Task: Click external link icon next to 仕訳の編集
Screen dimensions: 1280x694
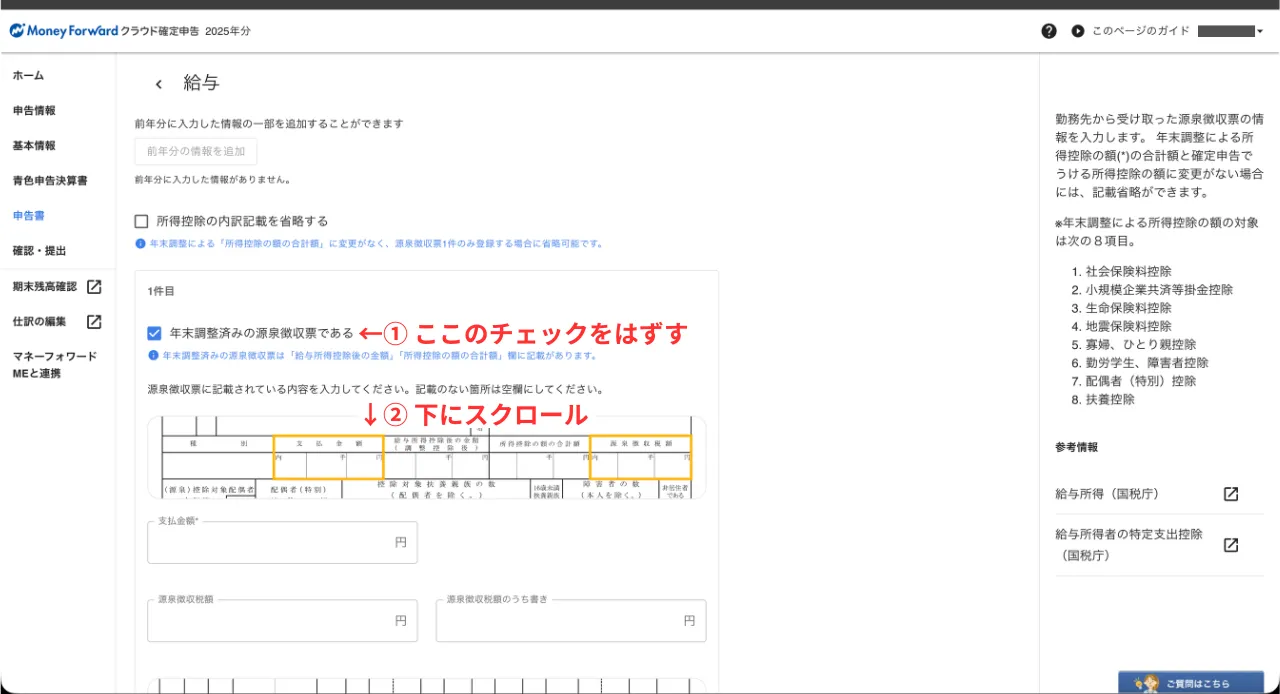Action: tap(94, 322)
